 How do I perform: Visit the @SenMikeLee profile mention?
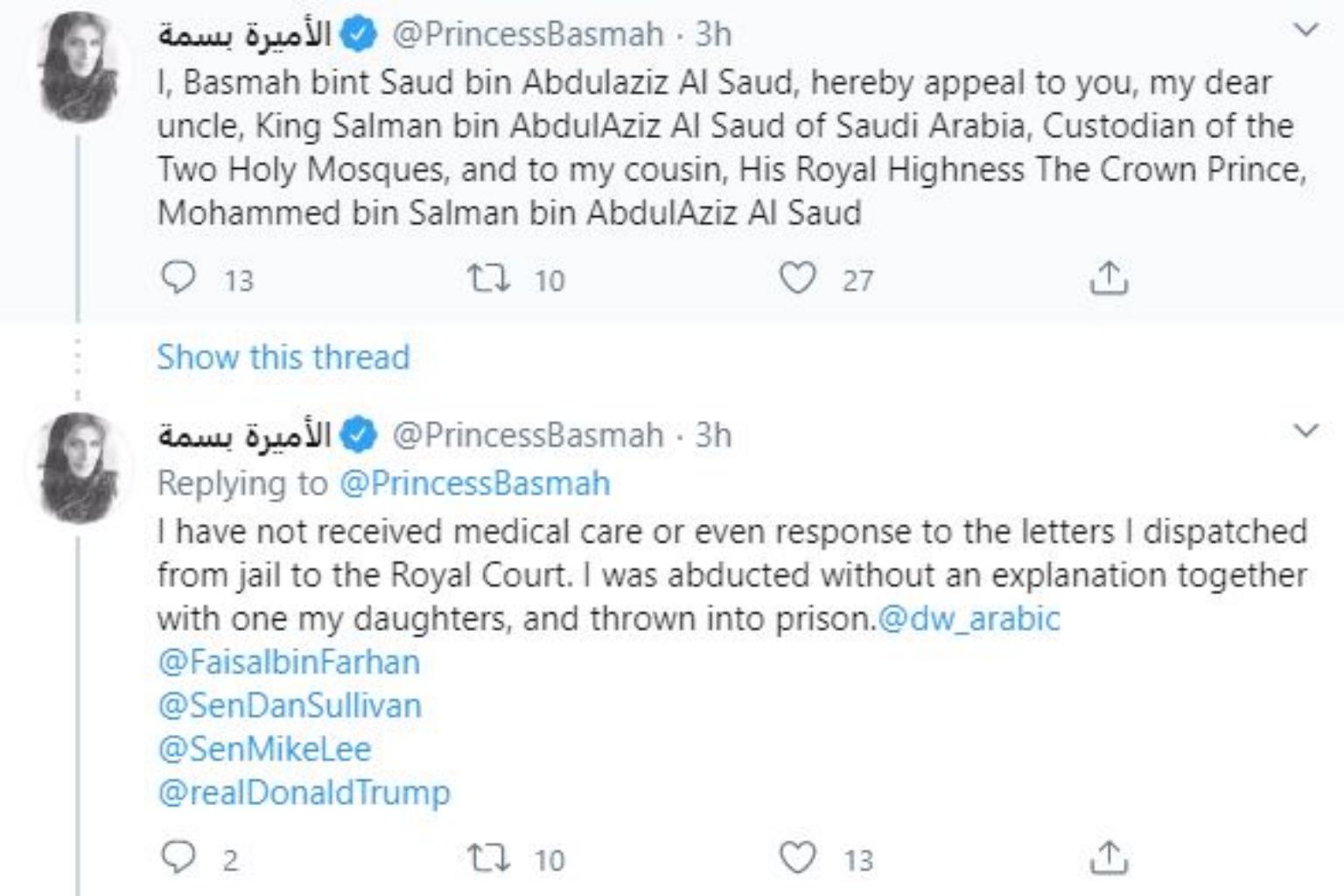[264, 749]
